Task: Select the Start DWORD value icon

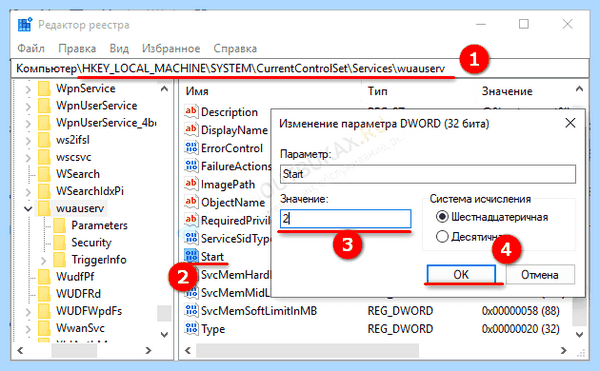Action: coord(191,256)
